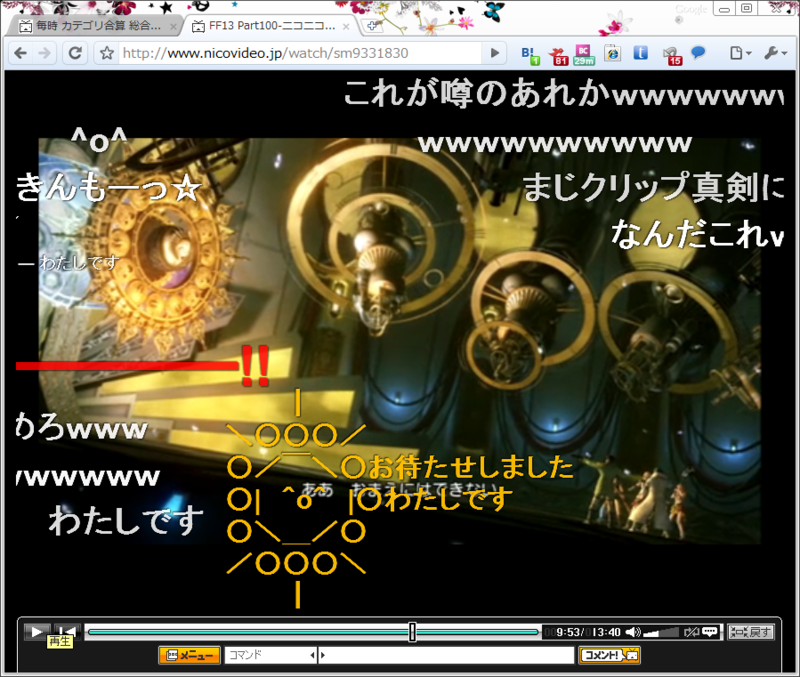Maximize the browser window
This screenshot has width=800, height=677.
click(746, 9)
